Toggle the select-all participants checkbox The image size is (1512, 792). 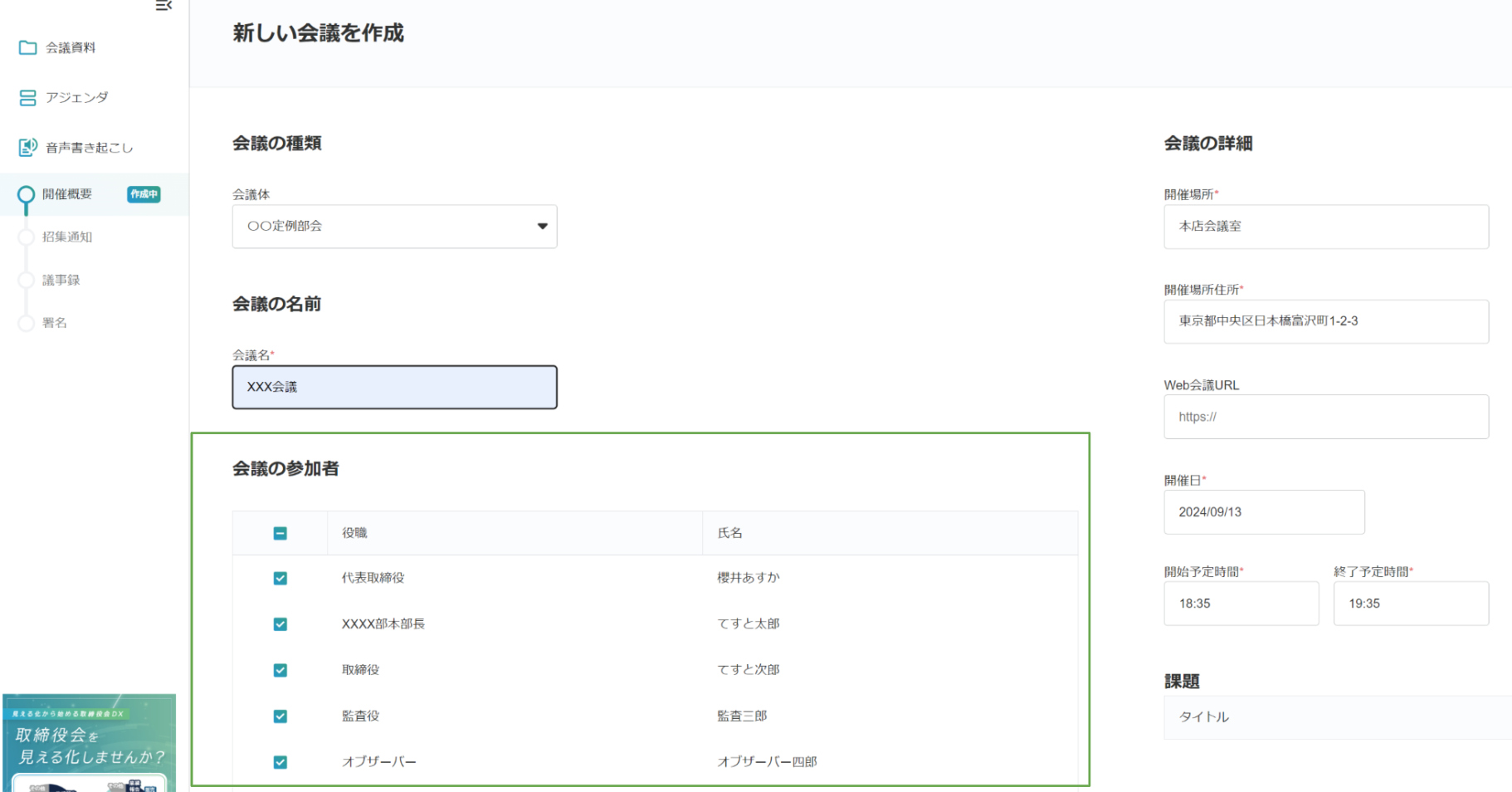point(280,533)
